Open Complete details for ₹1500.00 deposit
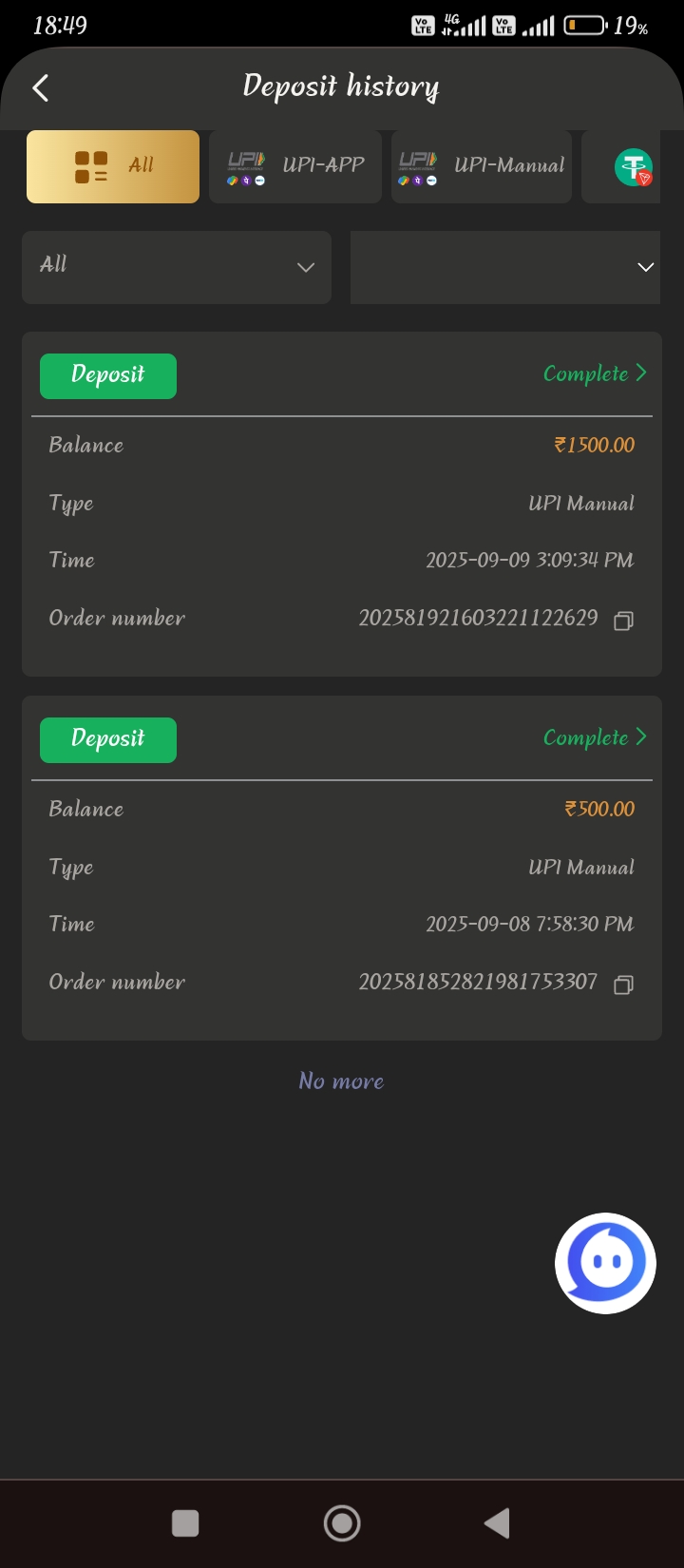The width and height of the screenshot is (684, 1568). (x=595, y=374)
